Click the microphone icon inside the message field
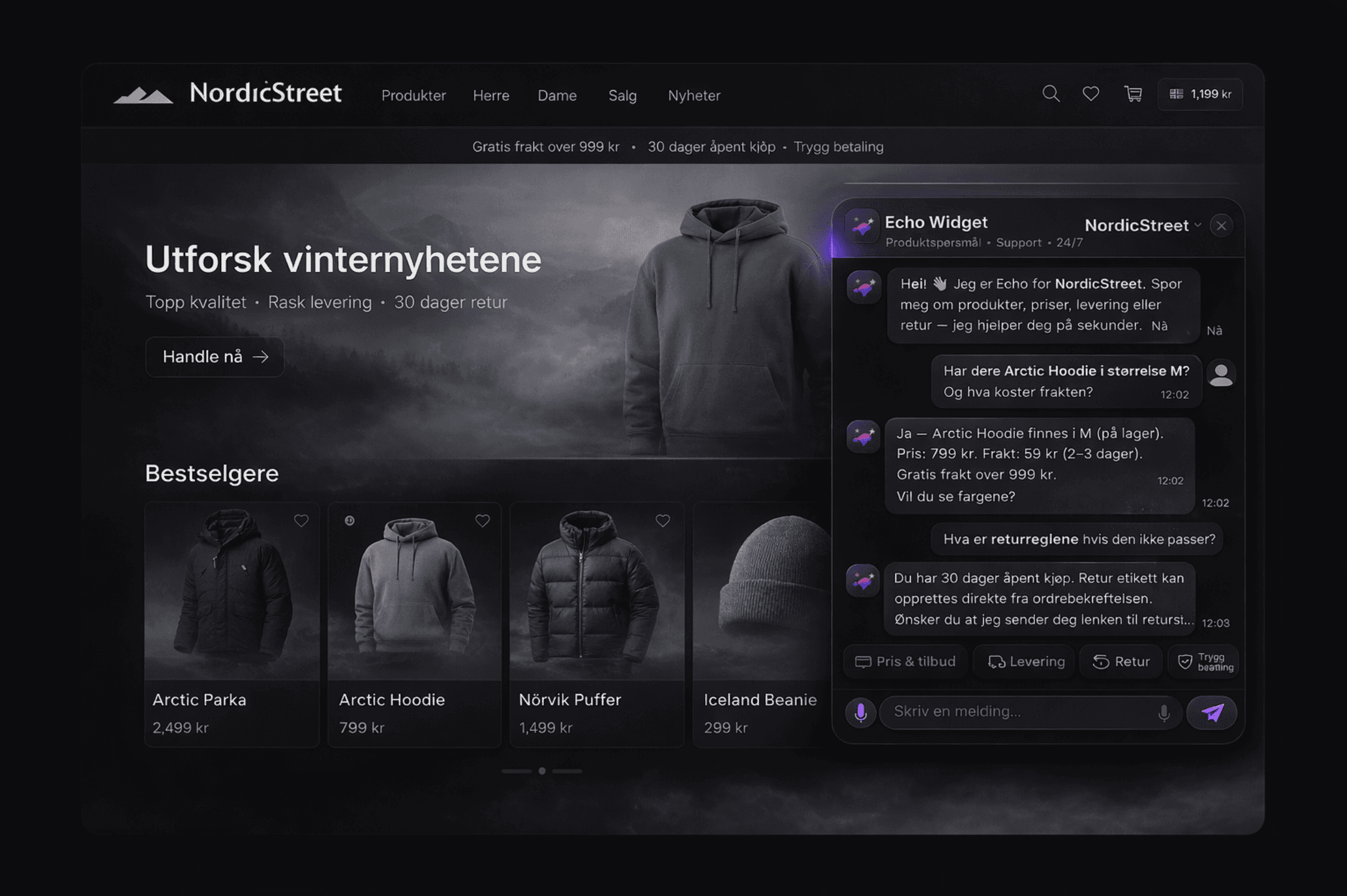 point(1164,712)
